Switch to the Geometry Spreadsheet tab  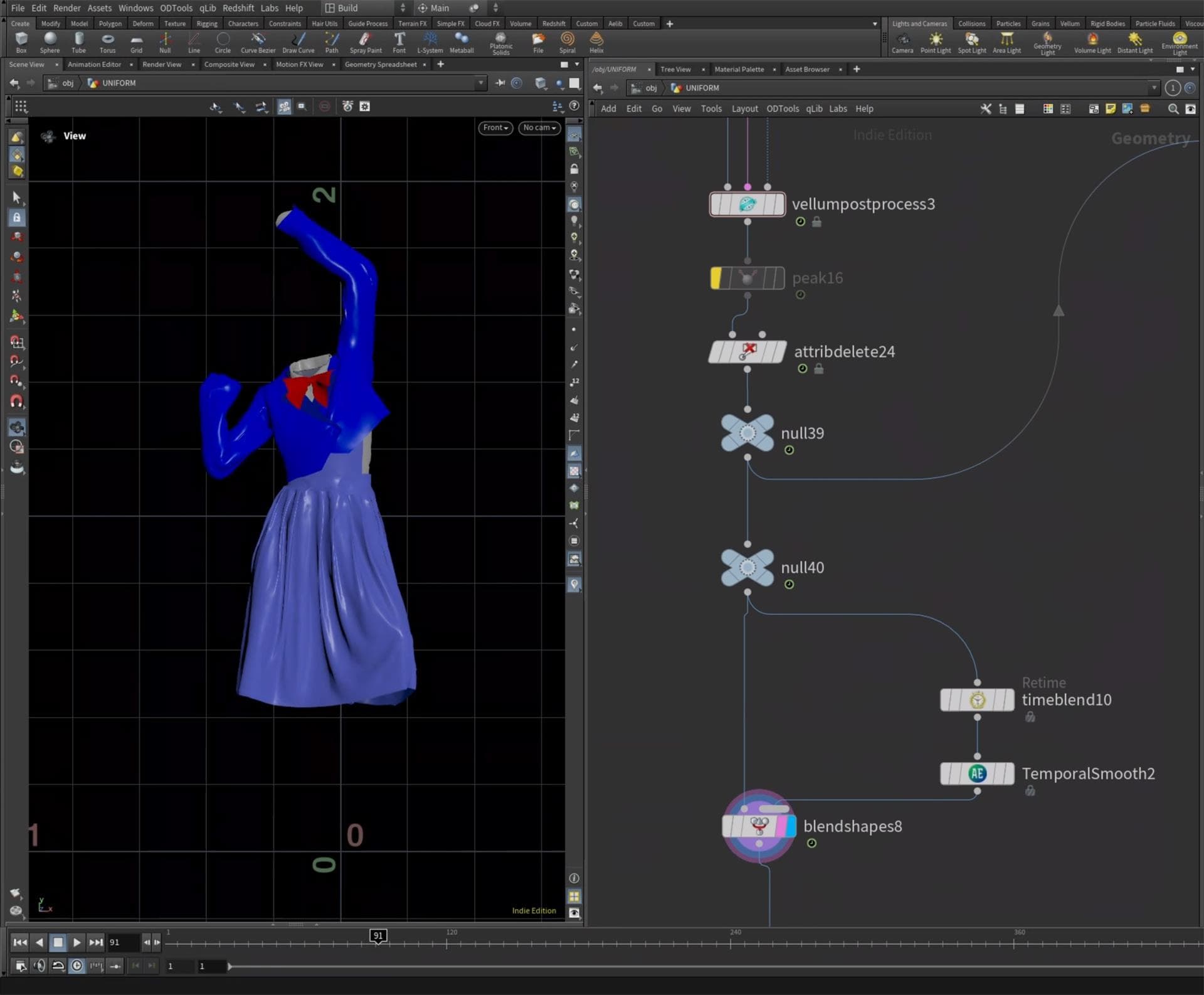pyautogui.click(x=380, y=64)
